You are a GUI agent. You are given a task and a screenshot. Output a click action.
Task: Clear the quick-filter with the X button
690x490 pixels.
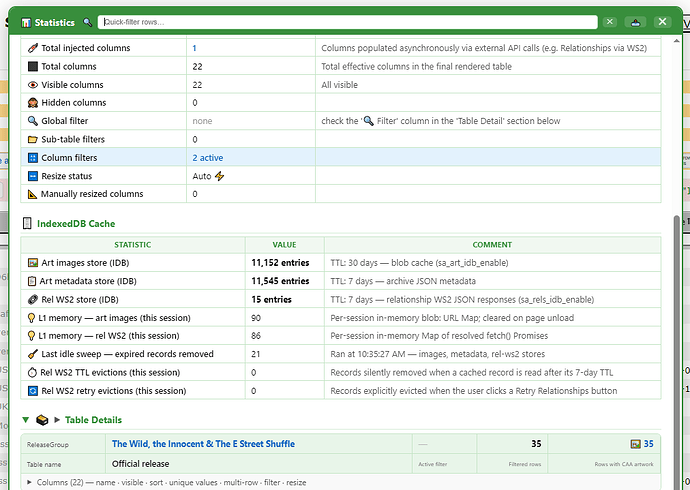pos(609,22)
